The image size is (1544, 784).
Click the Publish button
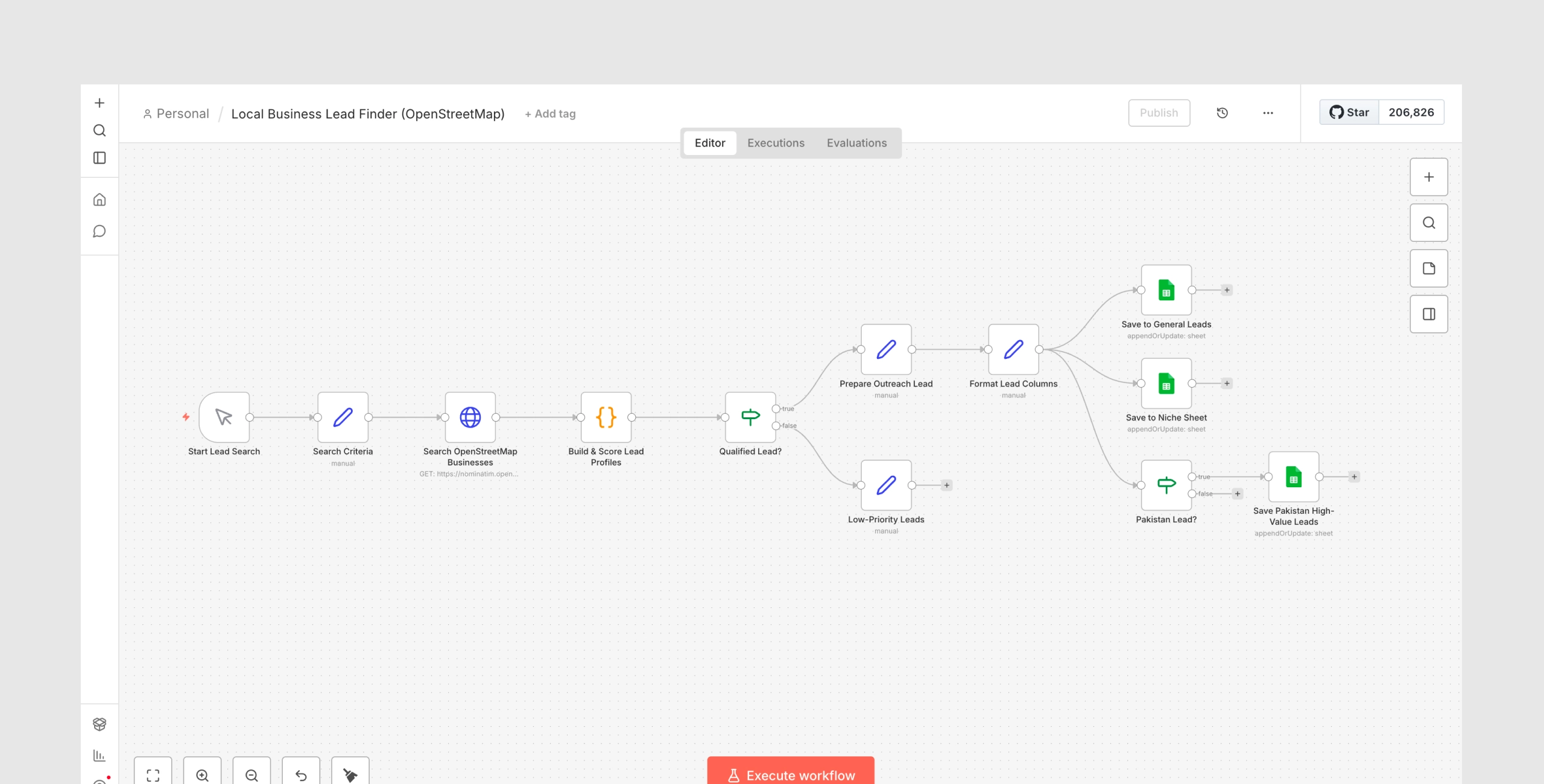(1159, 113)
